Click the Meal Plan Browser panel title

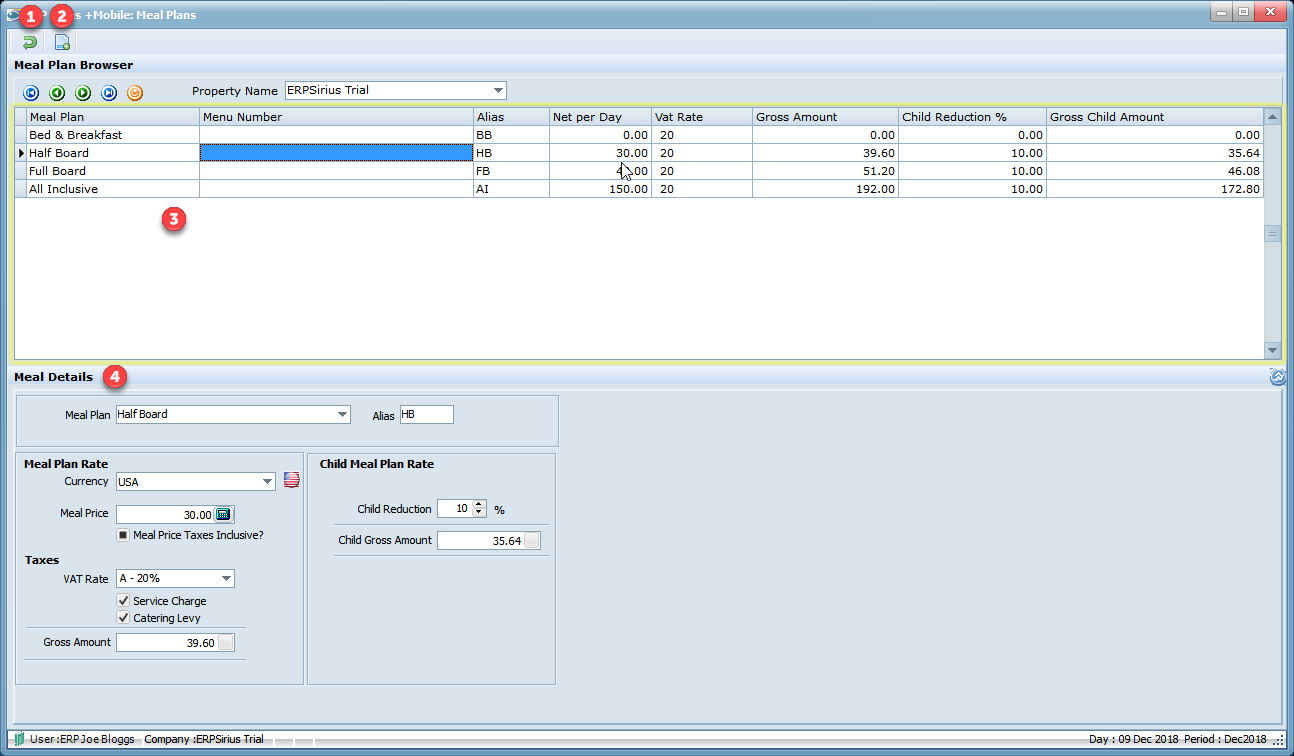click(x=73, y=65)
